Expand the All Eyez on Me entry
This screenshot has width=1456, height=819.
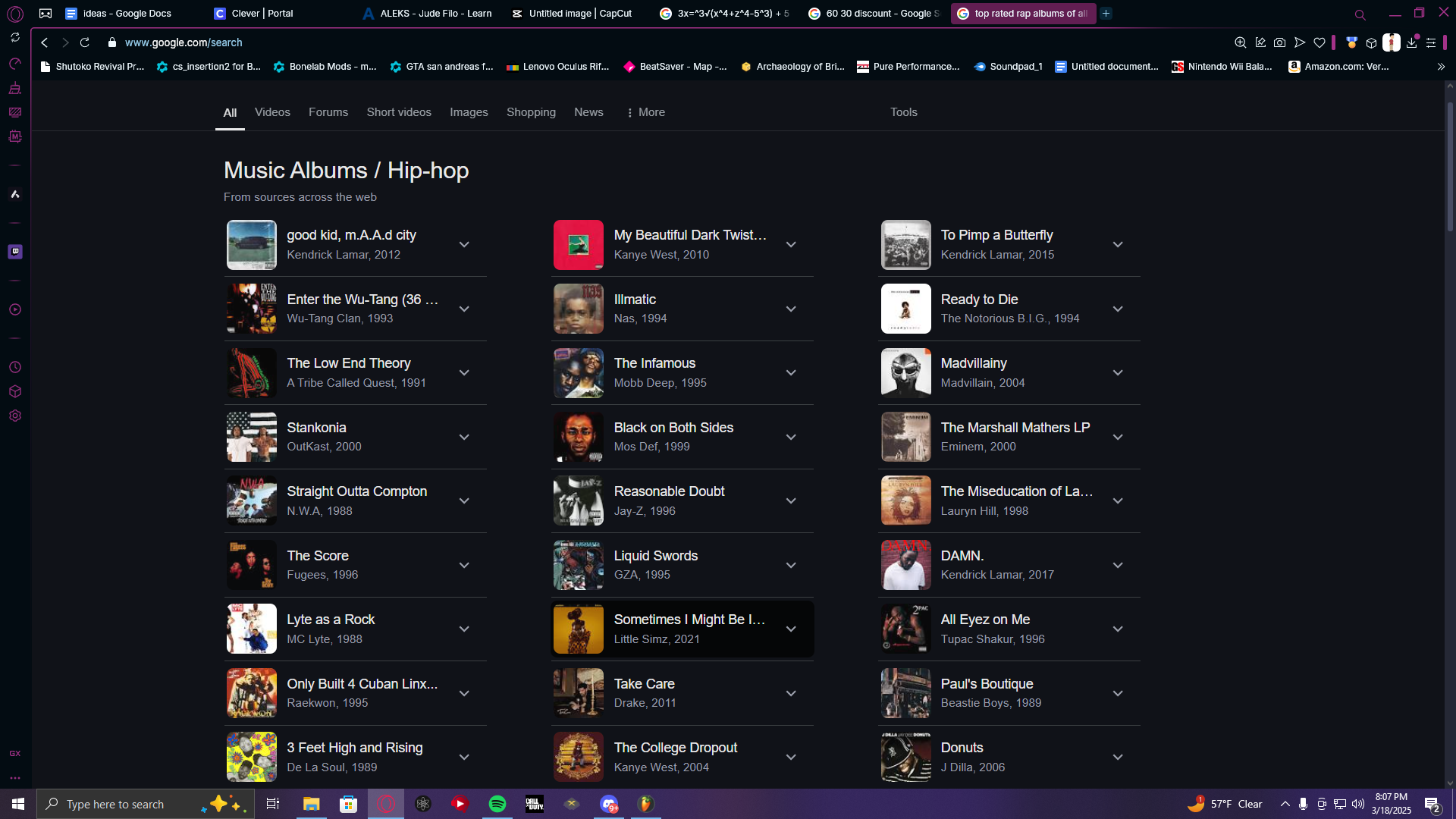click(x=1118, y=629)
